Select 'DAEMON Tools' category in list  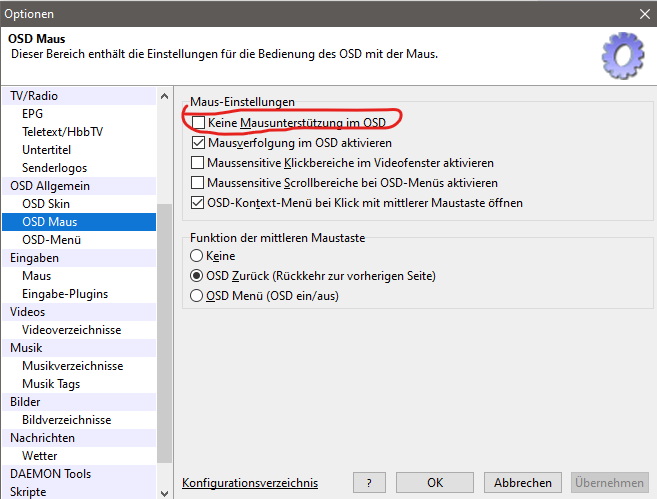click(50, 474)
